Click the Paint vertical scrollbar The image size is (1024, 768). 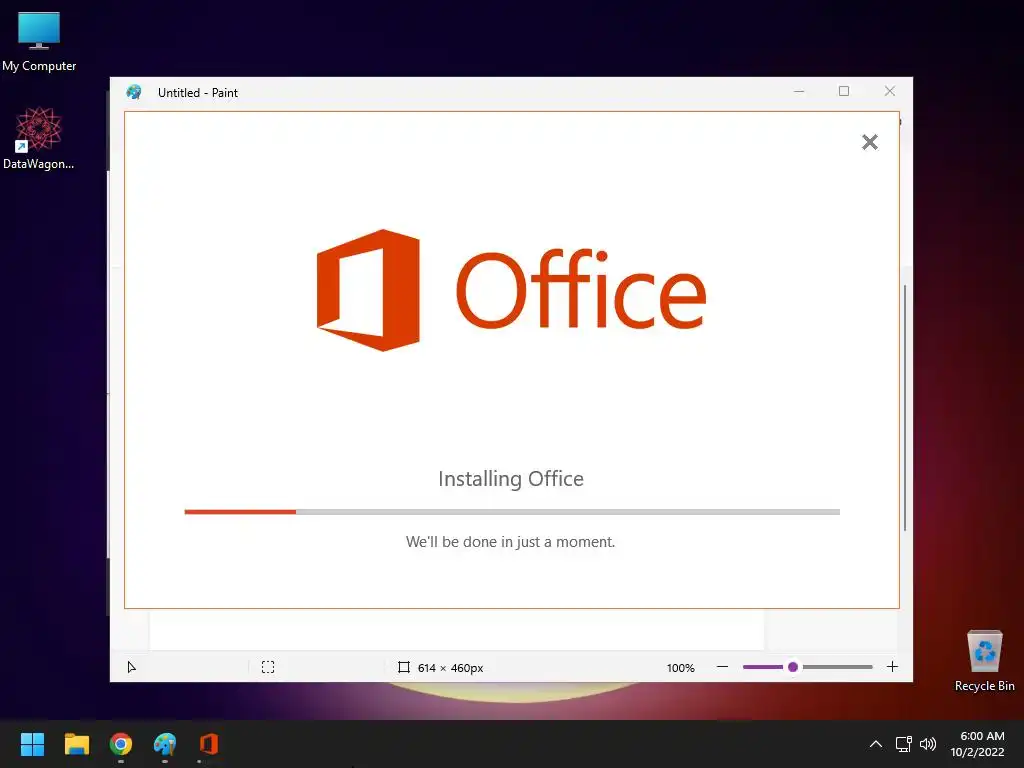point(904,408)
